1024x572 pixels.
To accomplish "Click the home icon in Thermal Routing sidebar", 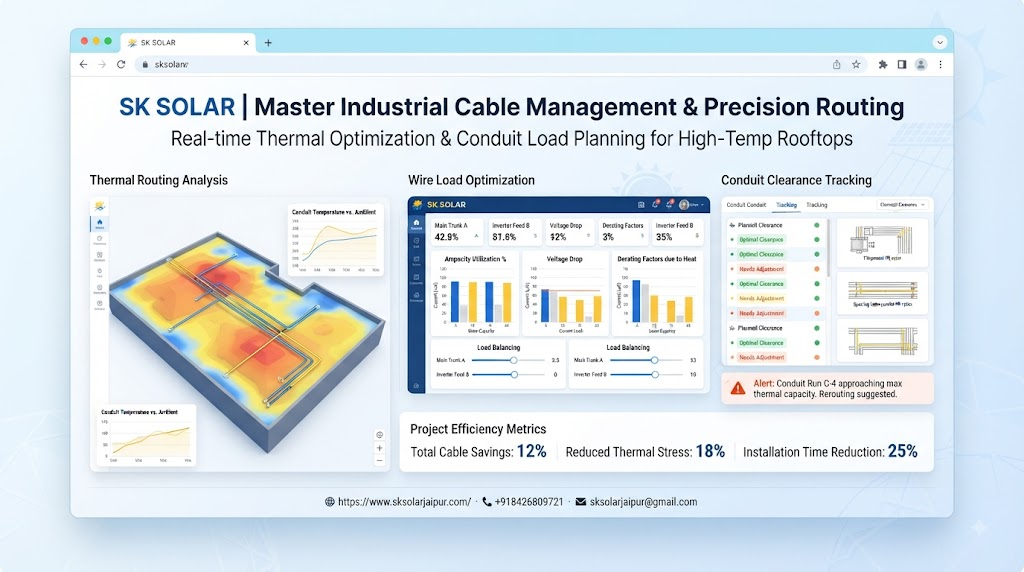I will 100,223.
